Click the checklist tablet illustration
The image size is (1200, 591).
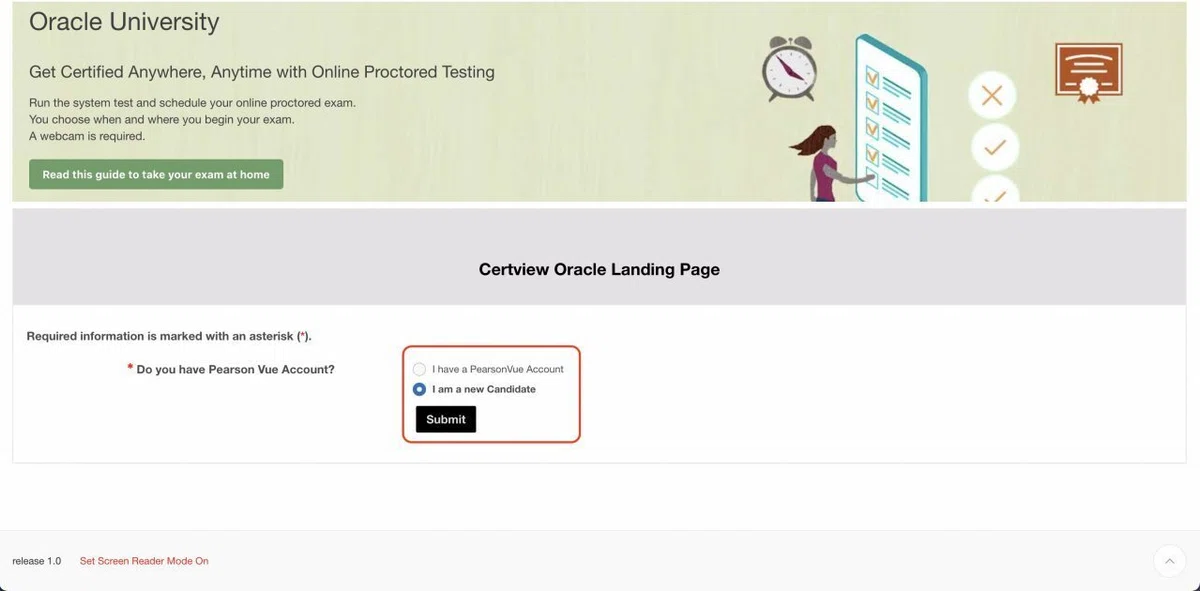point(891,119)
